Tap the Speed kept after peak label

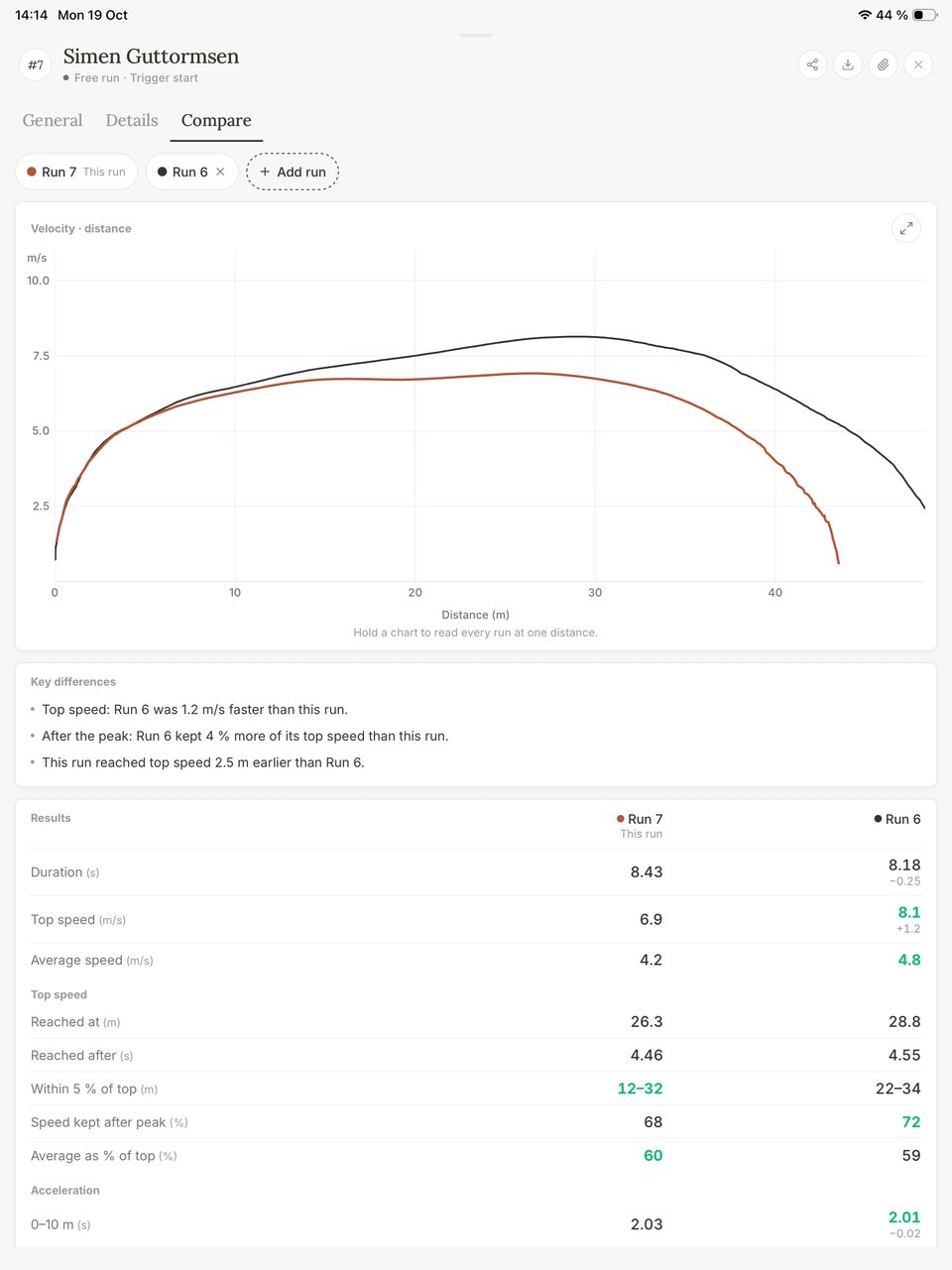(x=109, y=1123)
